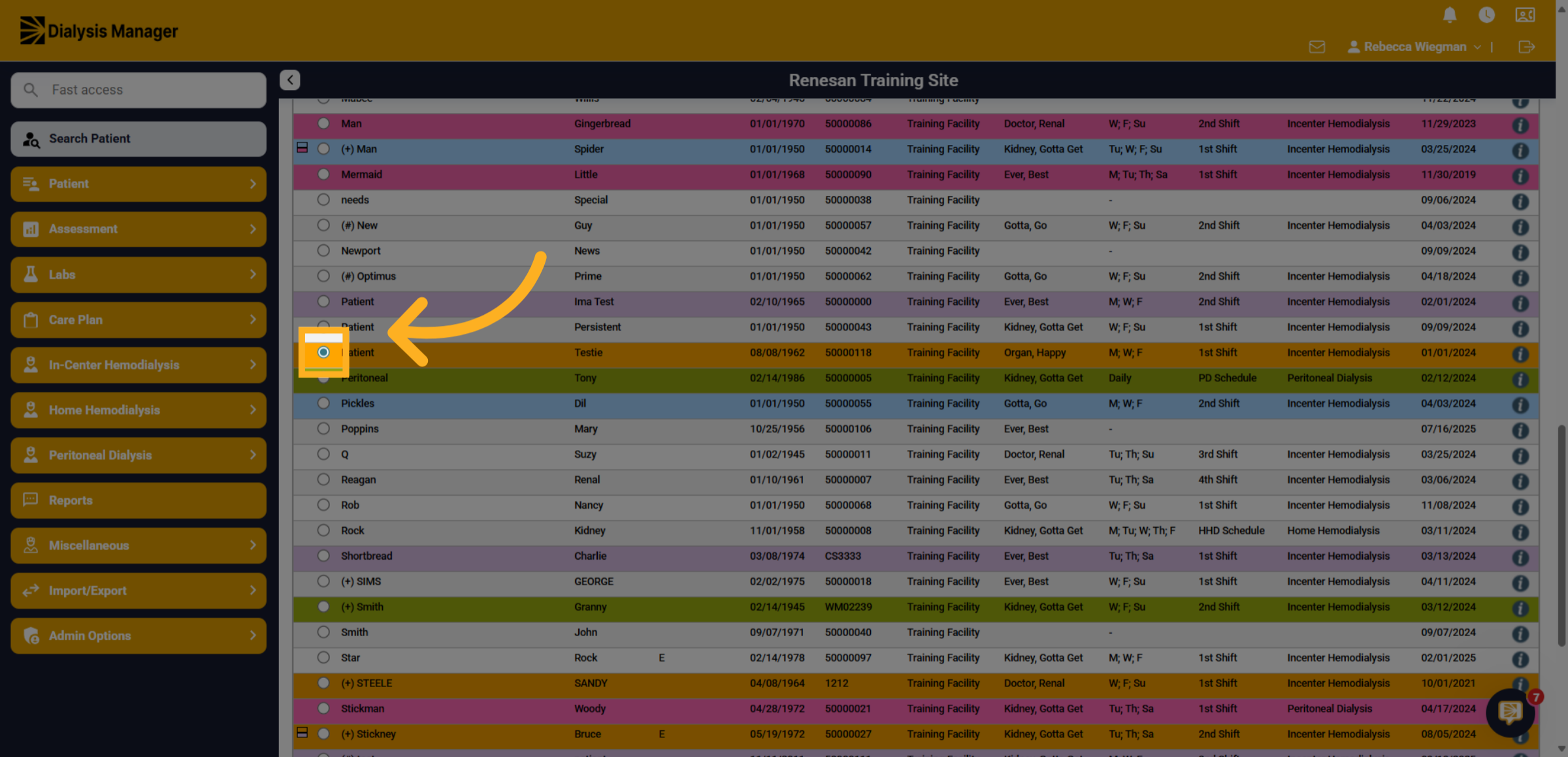Open the Admin Options section
The height and width of the screenshot is (757, 1568).
click(x=139, y=636)
